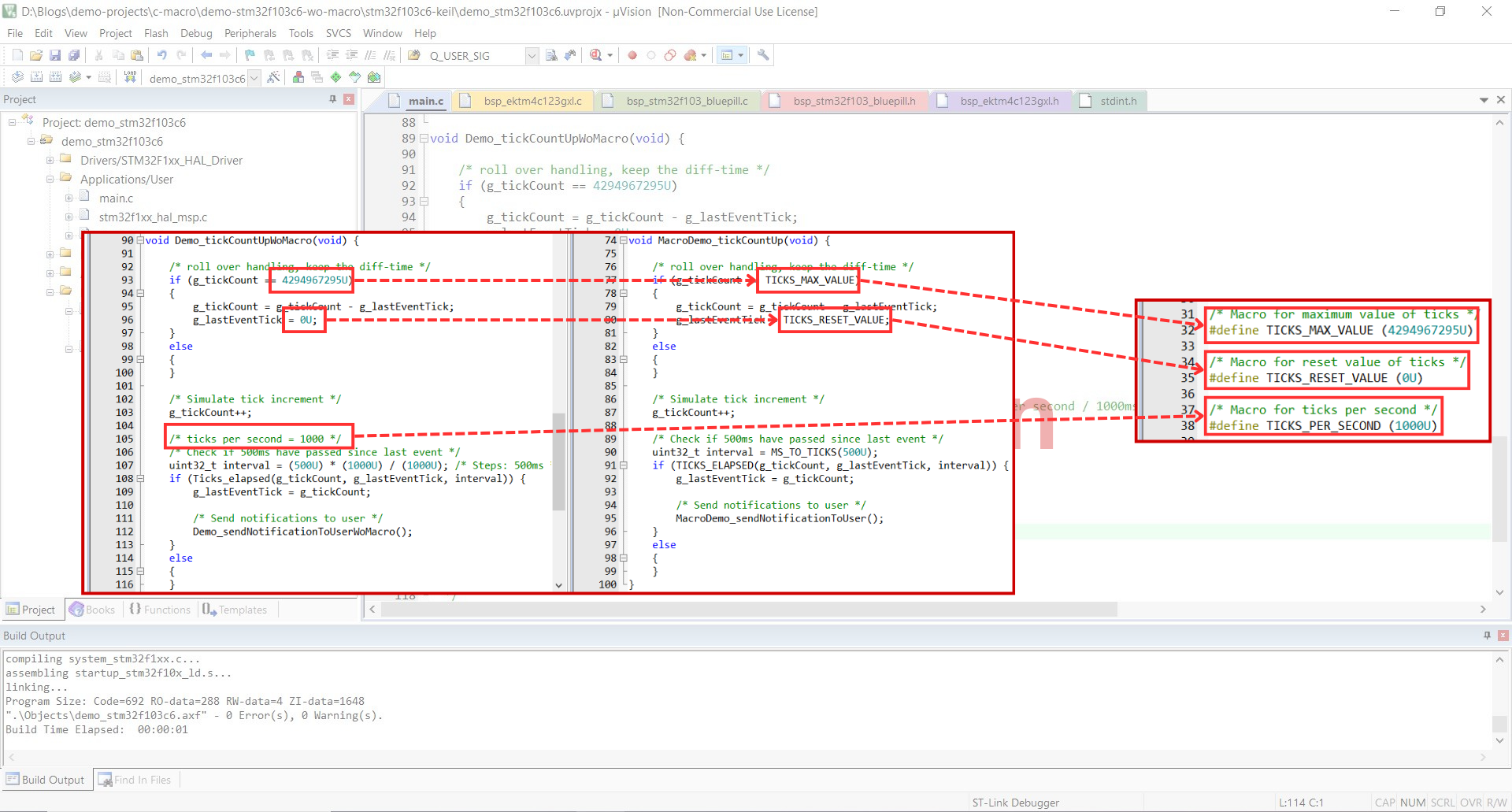Open the demo_stm32f103c6 target dropdown
This screenshot has width=1512, height=812.
(x=254, y=78)
